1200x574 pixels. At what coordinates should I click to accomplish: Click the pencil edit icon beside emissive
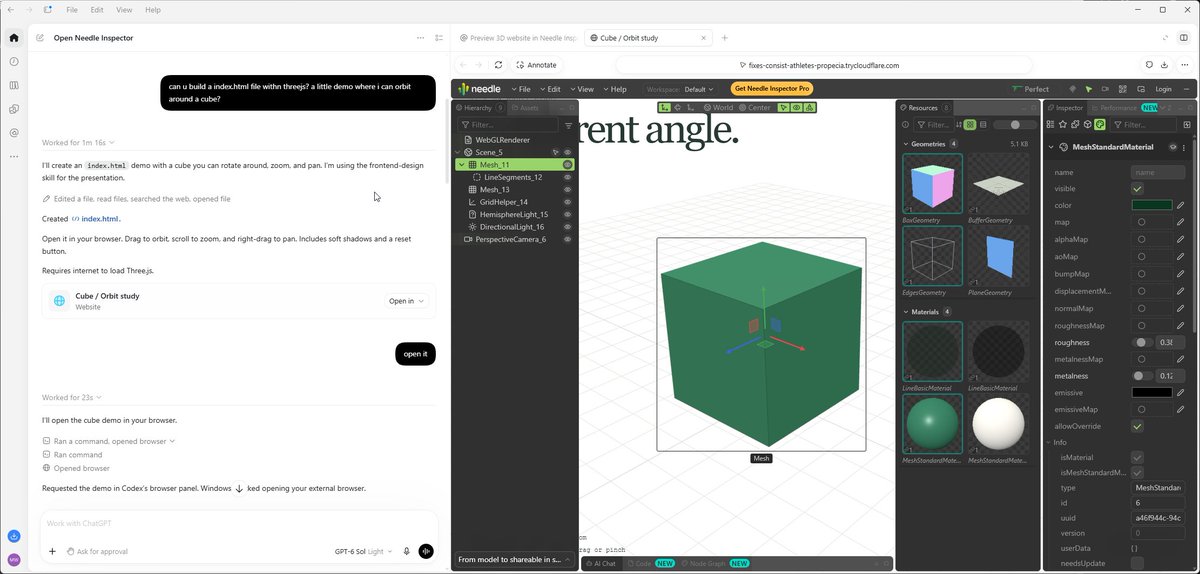pos(1181,393)
